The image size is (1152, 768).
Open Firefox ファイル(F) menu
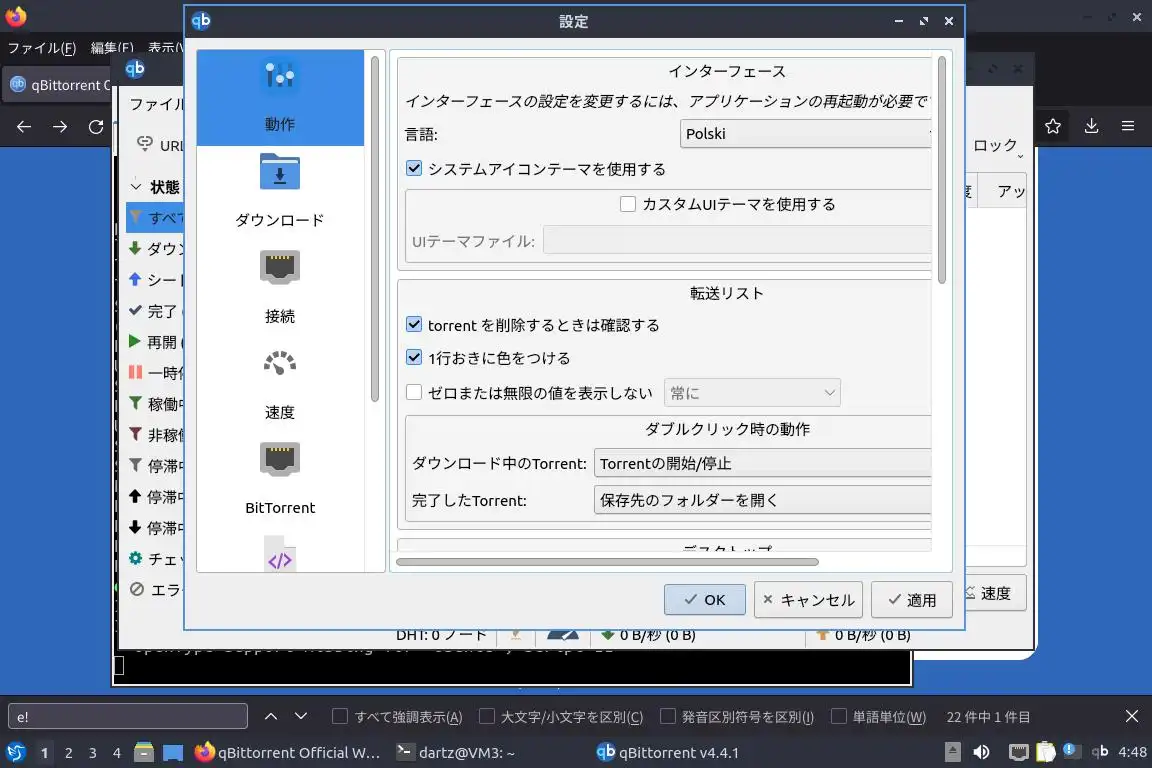[x=42, y=48]
